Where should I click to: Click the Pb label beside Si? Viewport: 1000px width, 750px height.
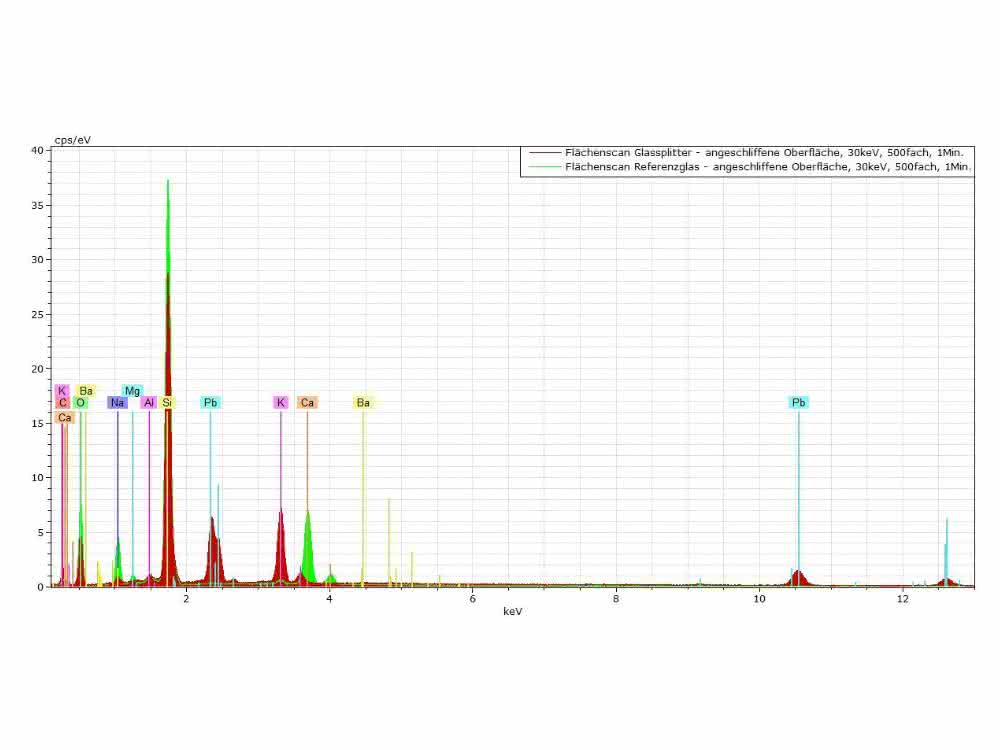tap(210, 402)
